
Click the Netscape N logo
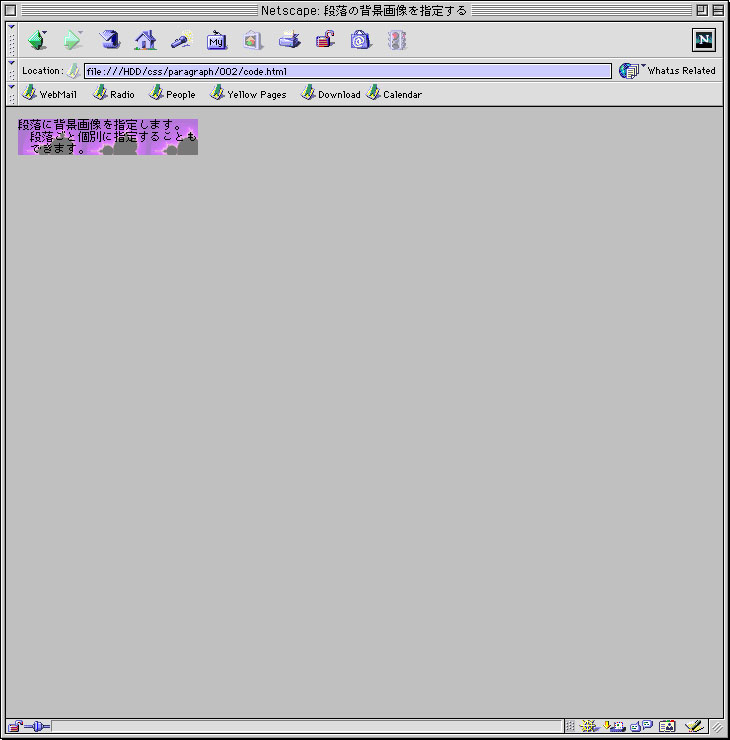tap(704, 40)
